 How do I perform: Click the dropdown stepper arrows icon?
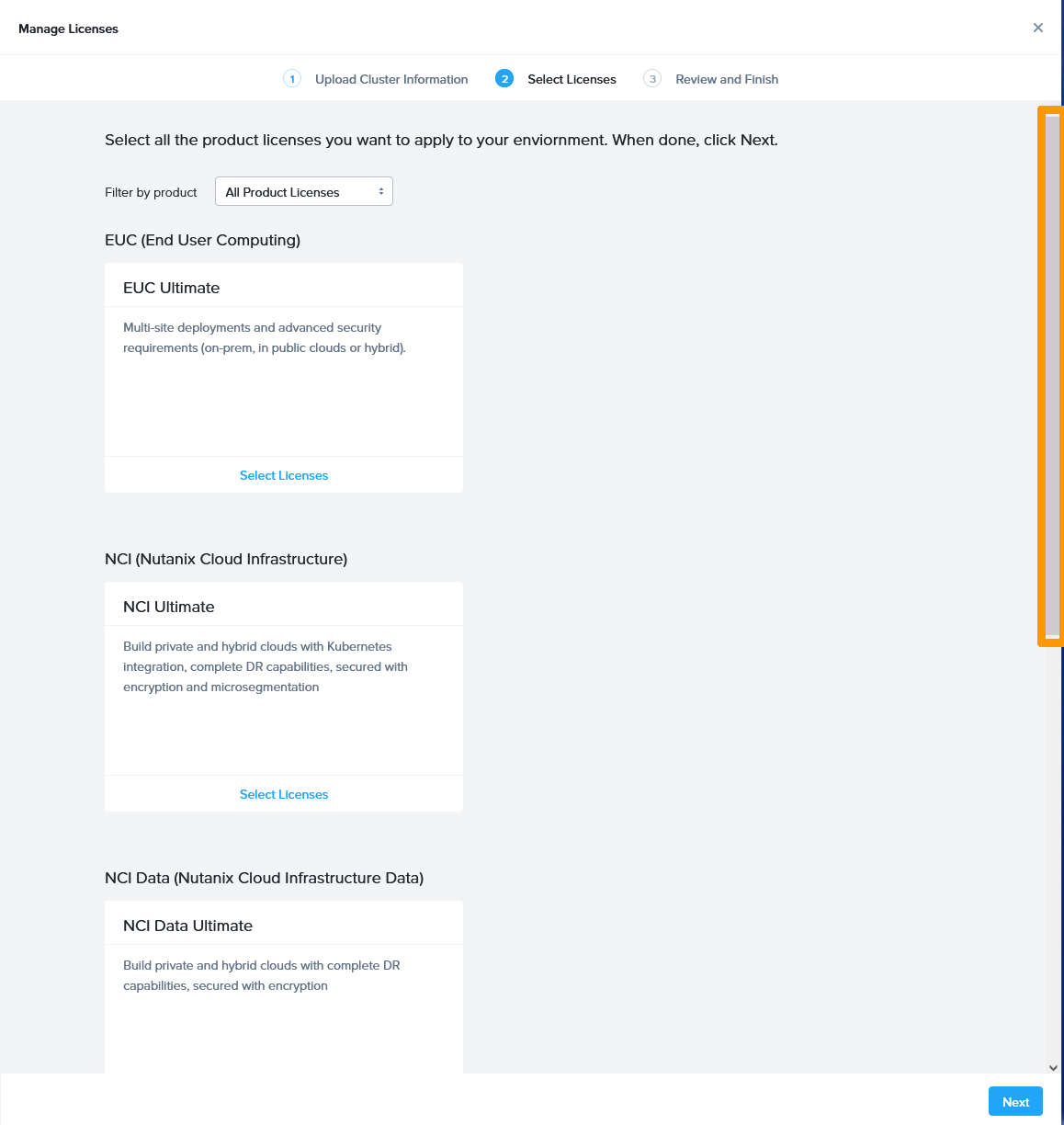click(x=380, y=190)
